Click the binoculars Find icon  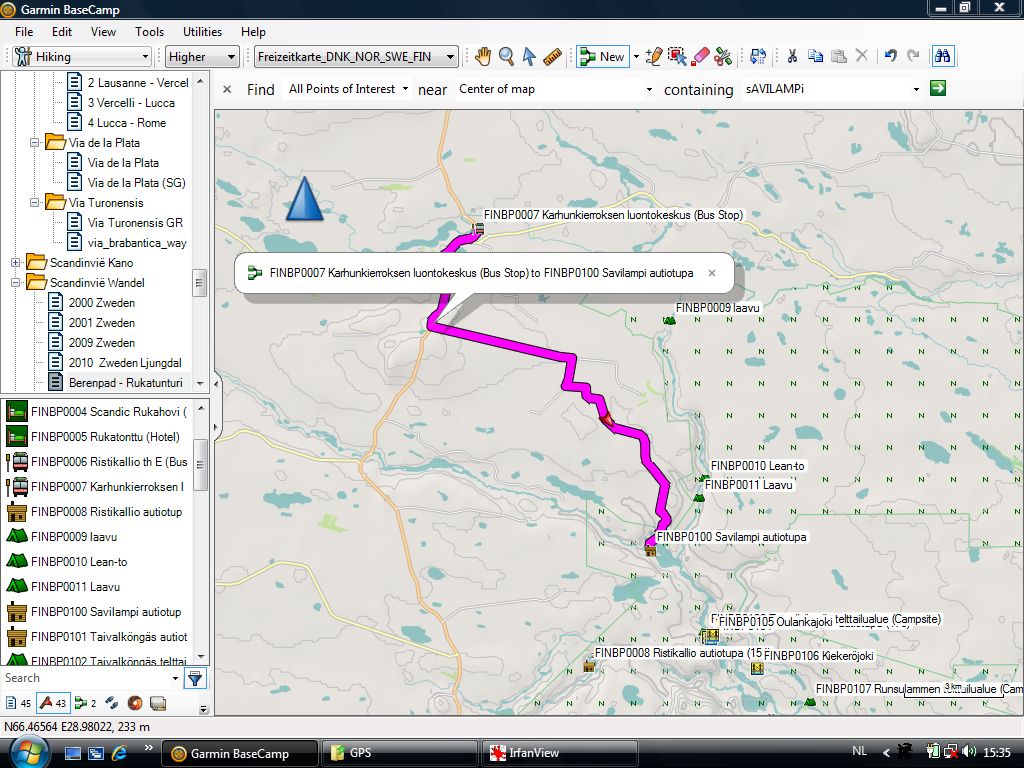tap(941, 57)
